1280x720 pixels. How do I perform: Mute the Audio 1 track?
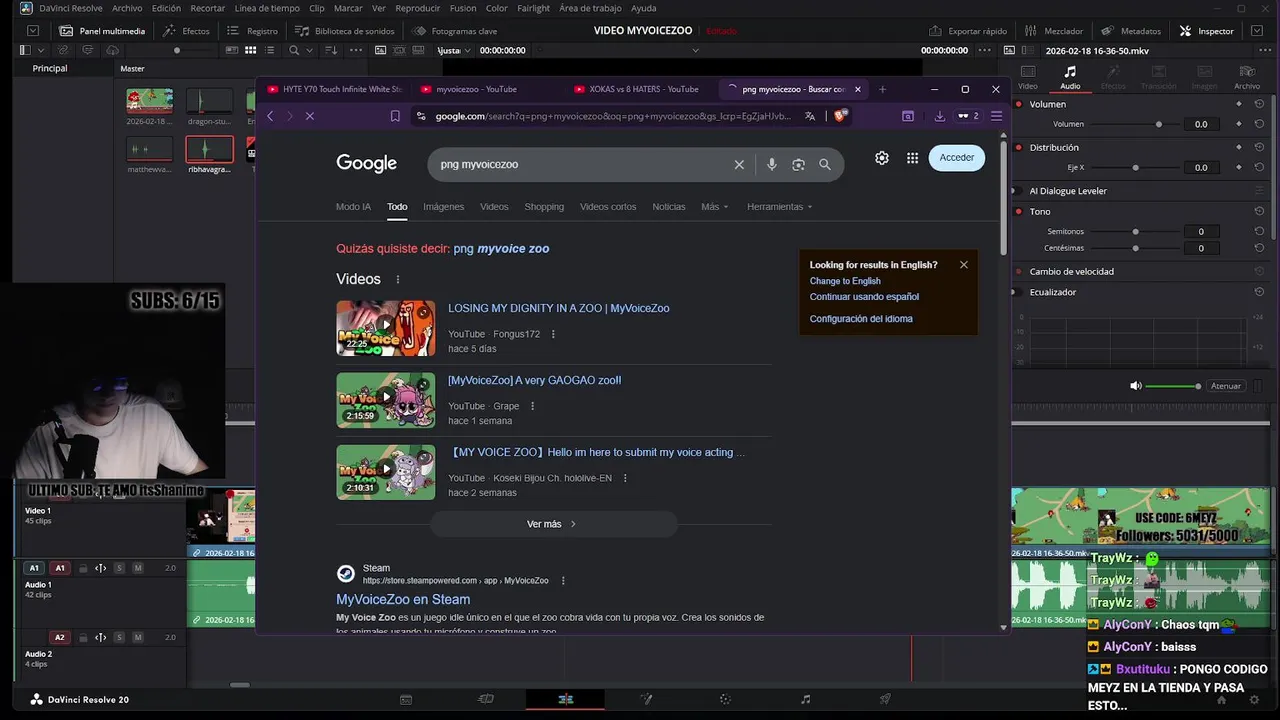click(x=138, y=568)
